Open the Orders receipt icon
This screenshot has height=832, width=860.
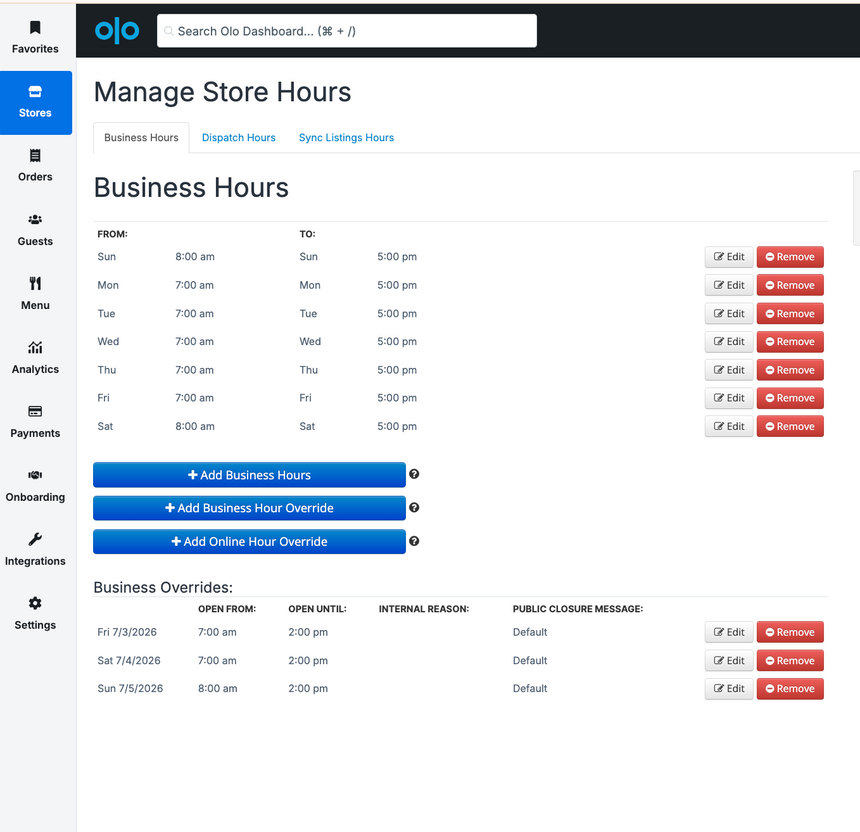35,156
